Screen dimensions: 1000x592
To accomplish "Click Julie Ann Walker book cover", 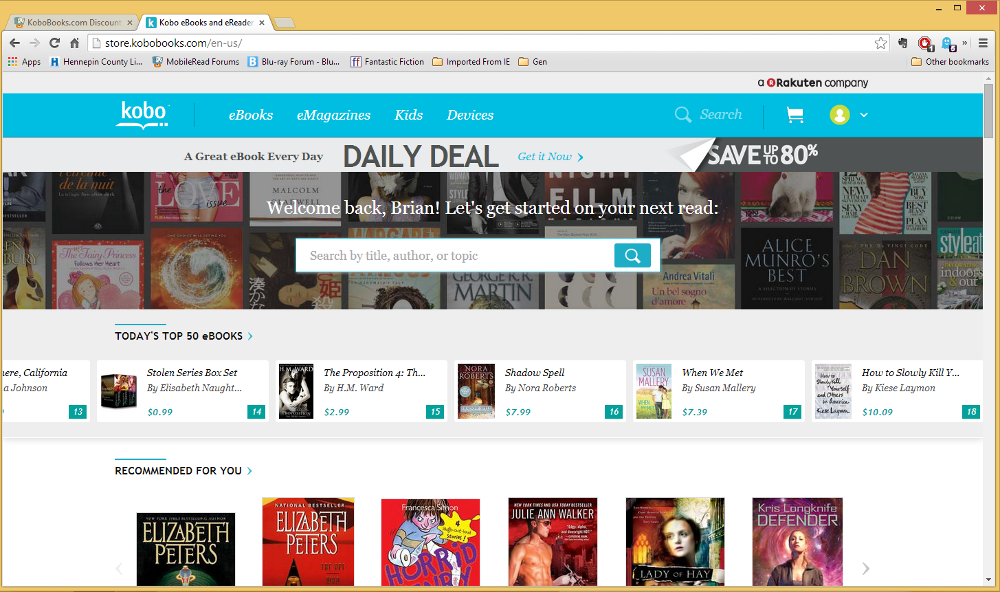I will point(553,542).
